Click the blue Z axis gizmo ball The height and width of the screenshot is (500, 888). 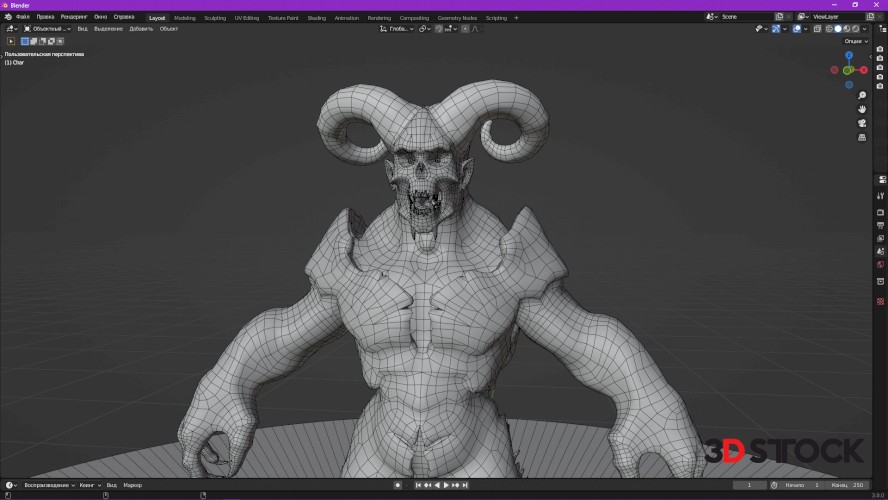click(849, 55)
